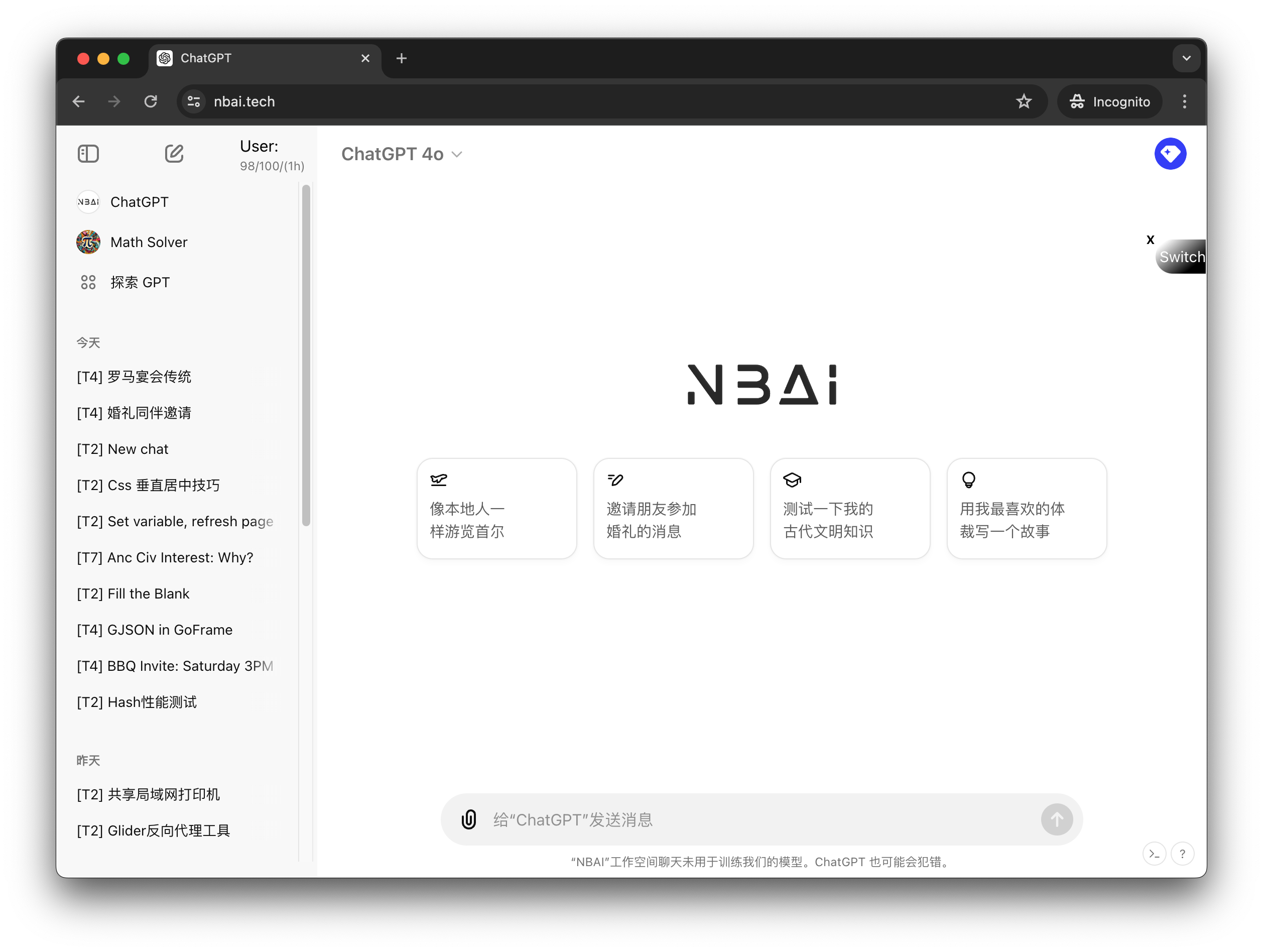Click the NBAI diamond/logo icon top right
The width and height of the screenshot is (1263, 952).
(x=1170, y=154)
